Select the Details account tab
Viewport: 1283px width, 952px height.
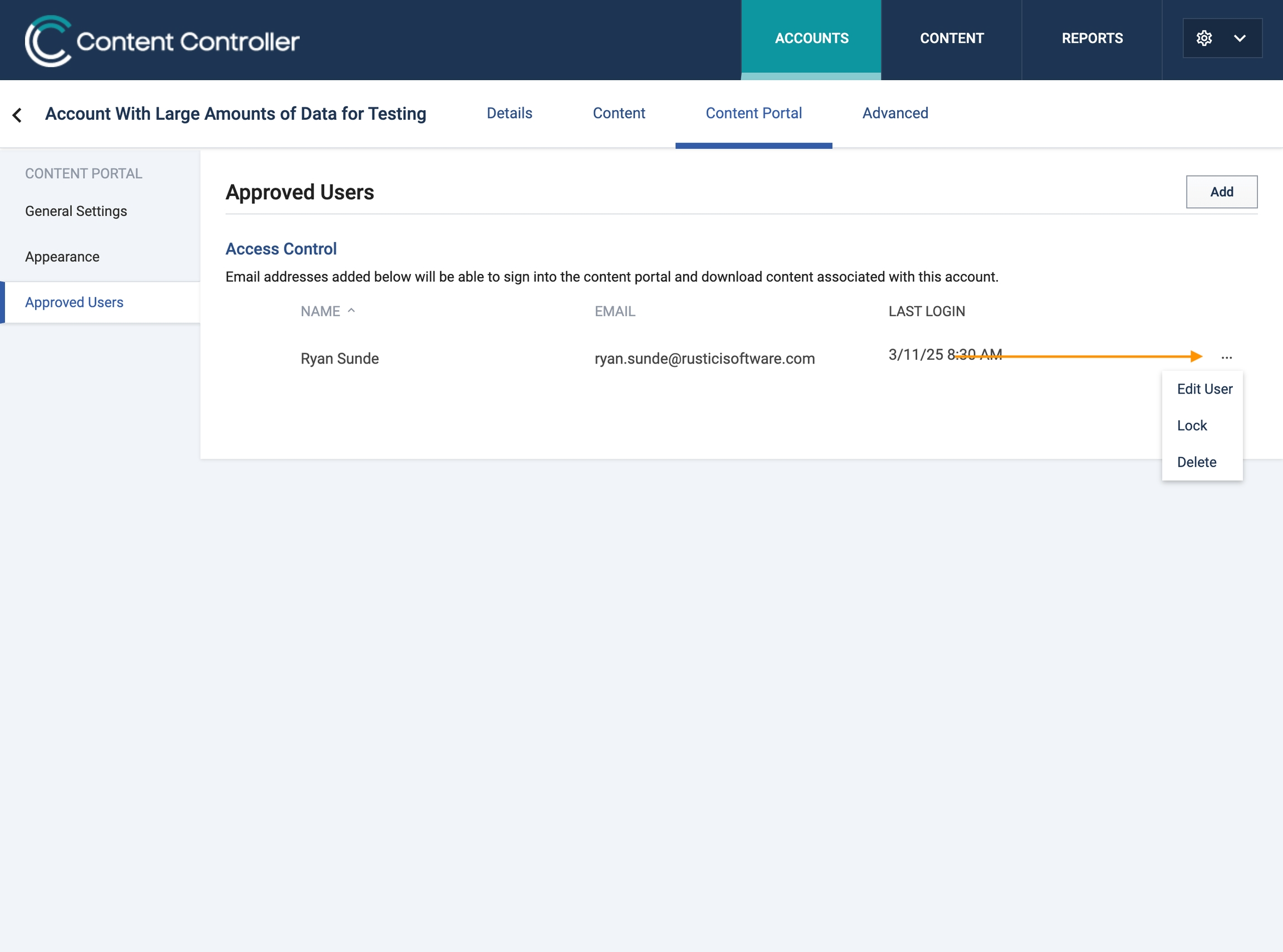click(510, 113)
